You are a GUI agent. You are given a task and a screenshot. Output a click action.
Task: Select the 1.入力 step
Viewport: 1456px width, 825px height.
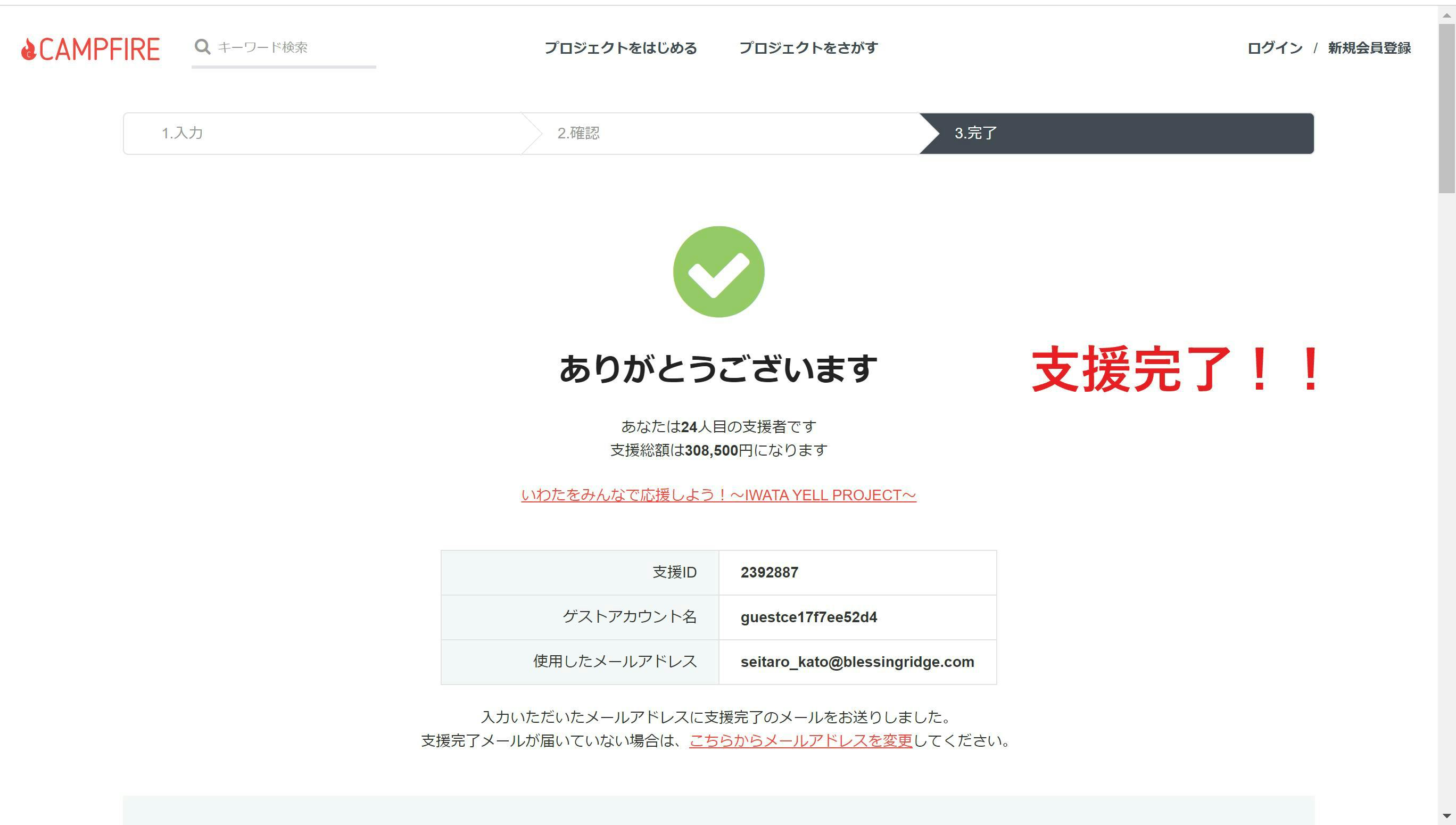coord(183,133)
